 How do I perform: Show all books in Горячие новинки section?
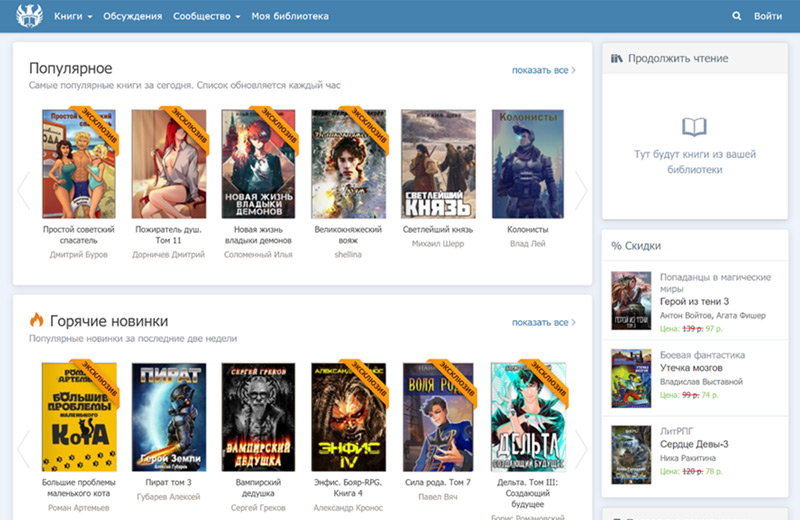pos(543,323)
